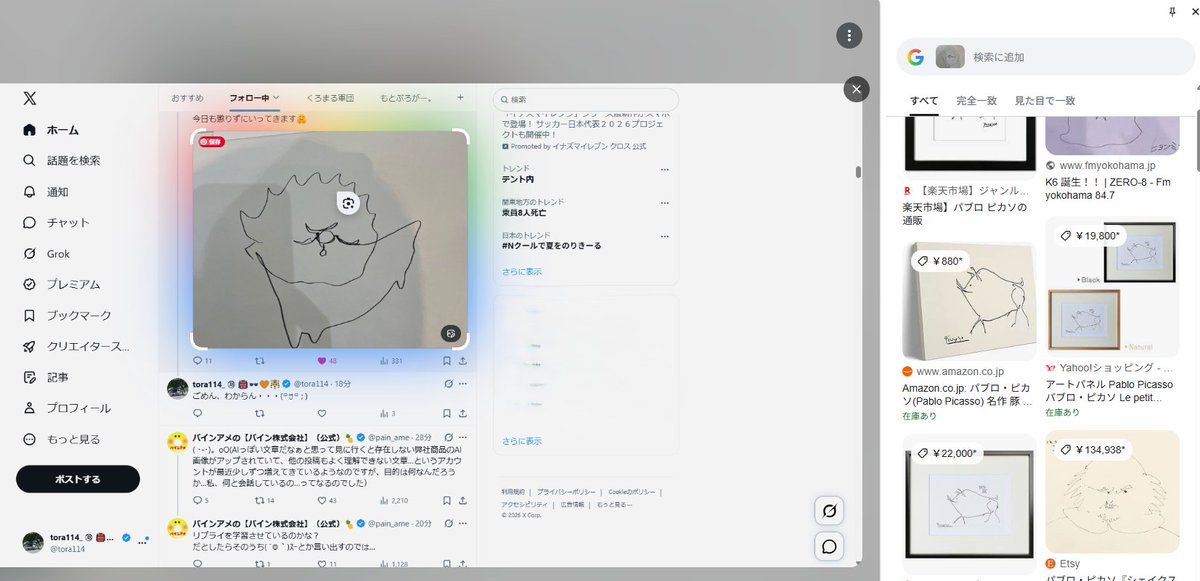The image size is (1200, 581).
Task: Select the 完全一致 results tab
Action: (x=976, y=101)
